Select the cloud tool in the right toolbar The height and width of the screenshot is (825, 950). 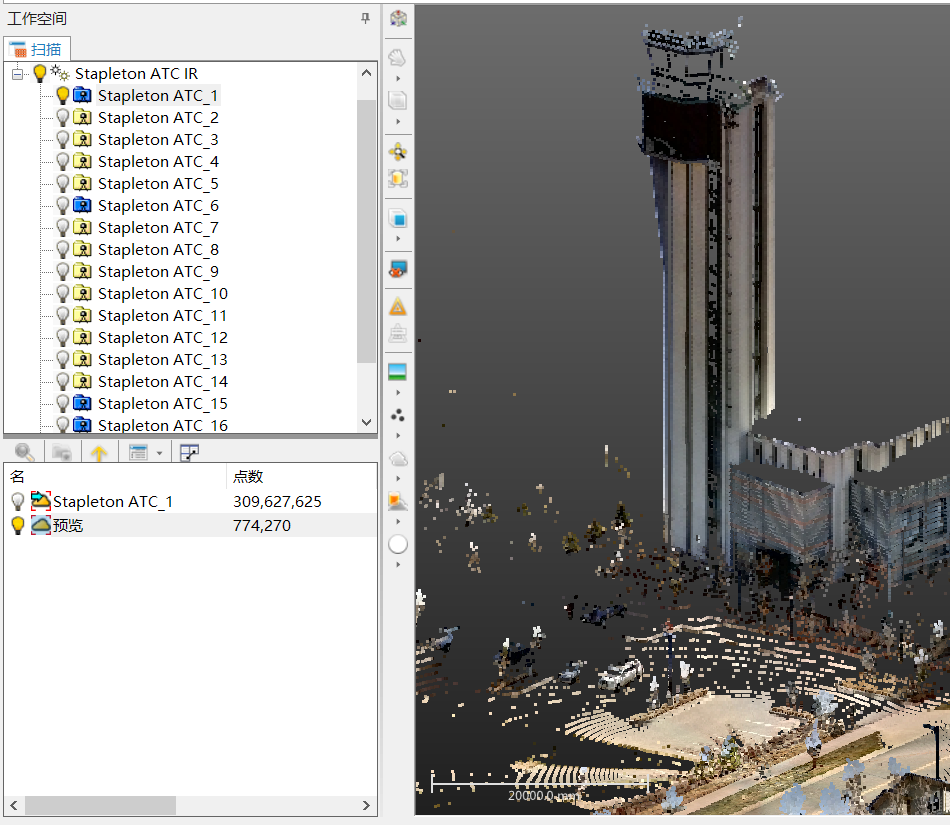(398, 458)
